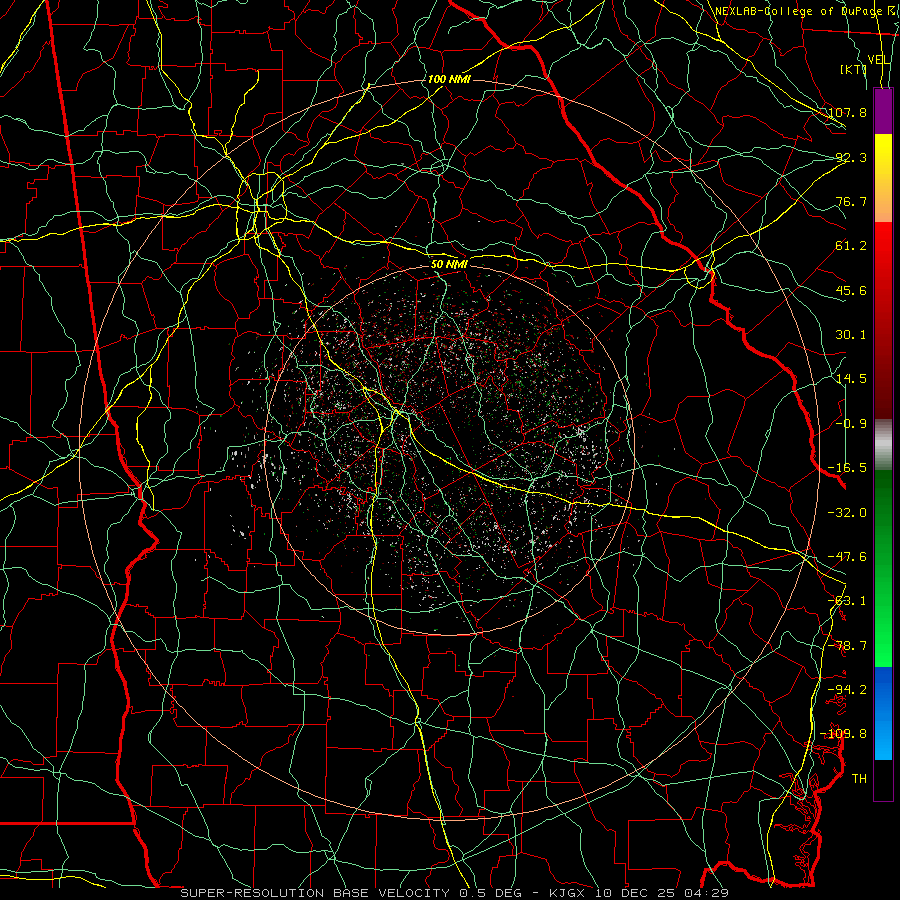900x900 pixels.
Task: Click the blue segment of the velocity scale
Action: coord(883,713)
